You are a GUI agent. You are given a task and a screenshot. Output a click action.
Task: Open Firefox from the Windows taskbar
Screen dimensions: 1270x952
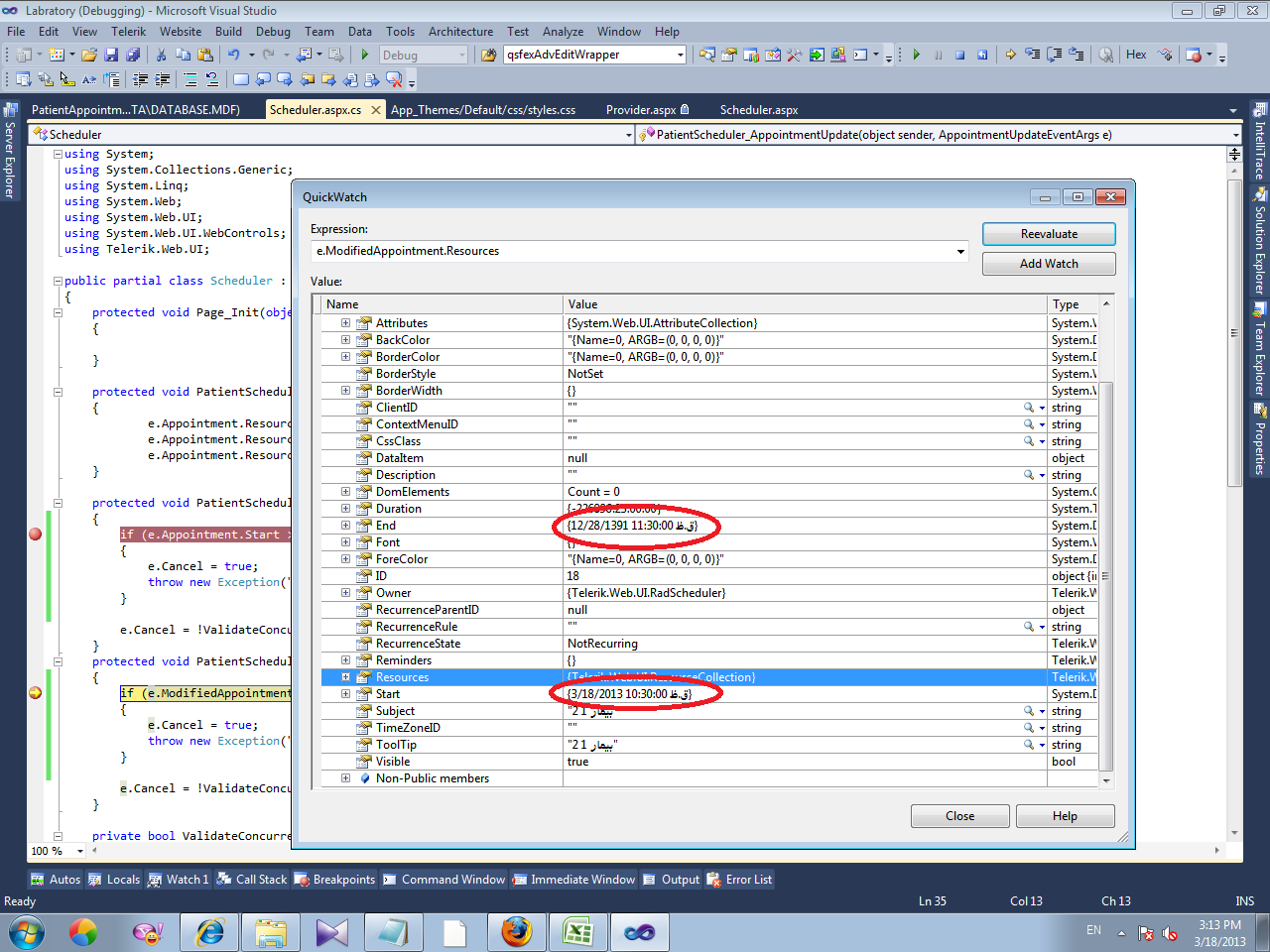point(516,932)
